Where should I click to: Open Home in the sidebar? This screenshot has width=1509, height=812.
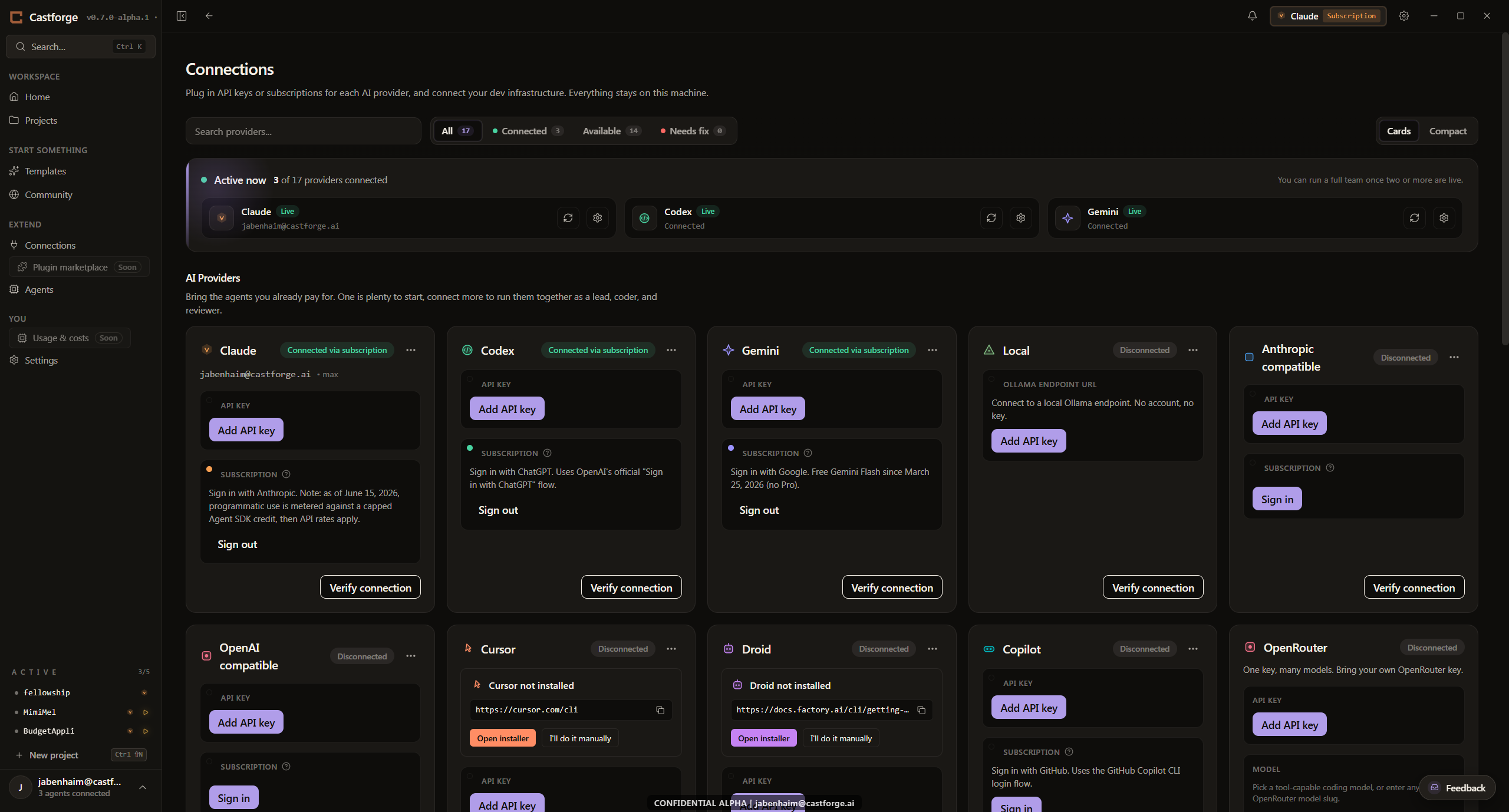81,97
